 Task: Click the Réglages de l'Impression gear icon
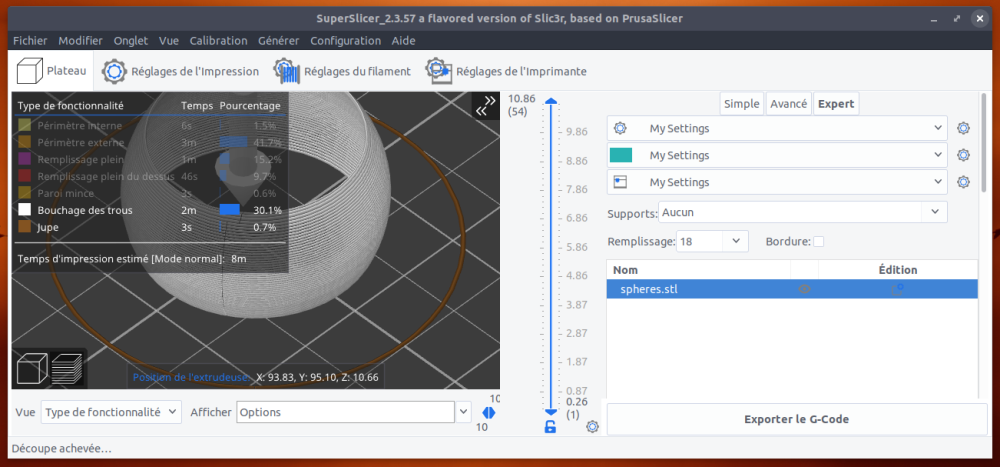(115, 71)
